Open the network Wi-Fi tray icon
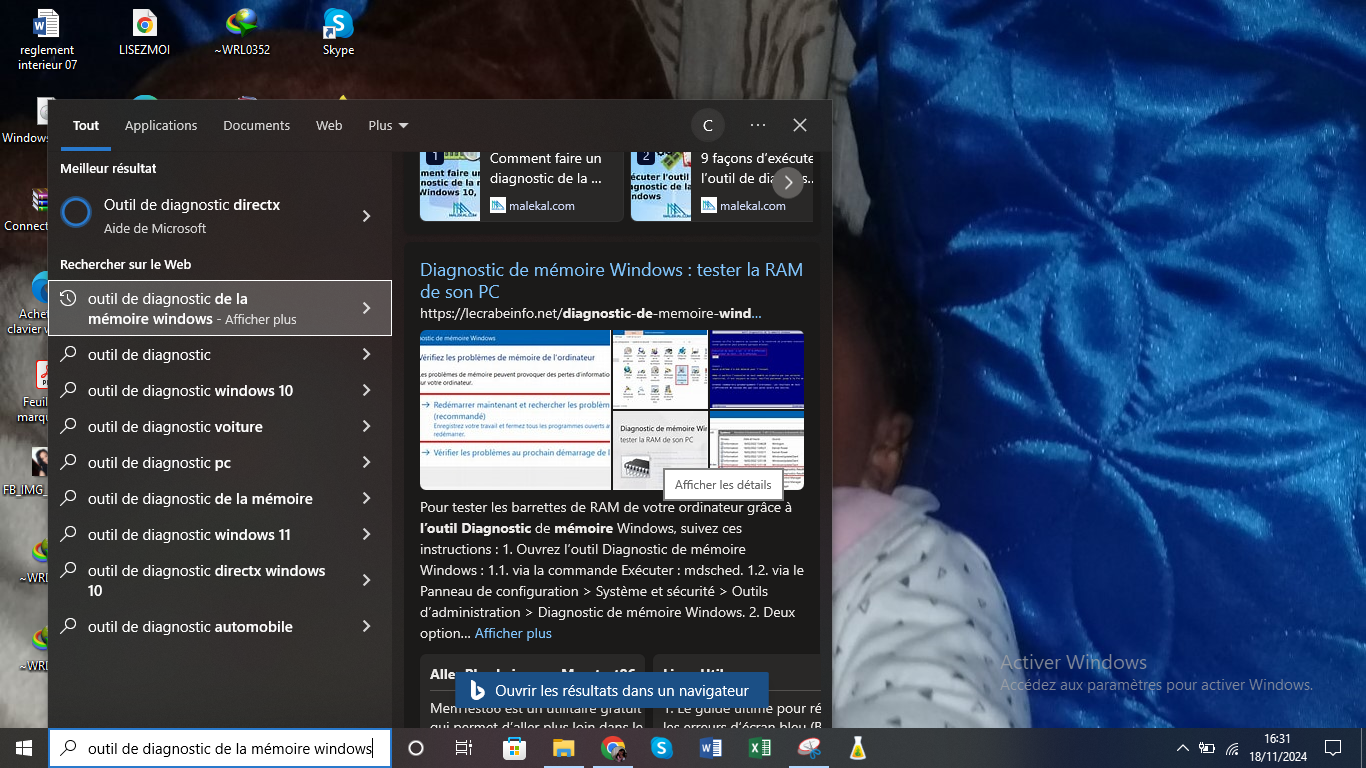This screenshot has height=768, width=1366. pyautogui.click(x=1233, y=748)
